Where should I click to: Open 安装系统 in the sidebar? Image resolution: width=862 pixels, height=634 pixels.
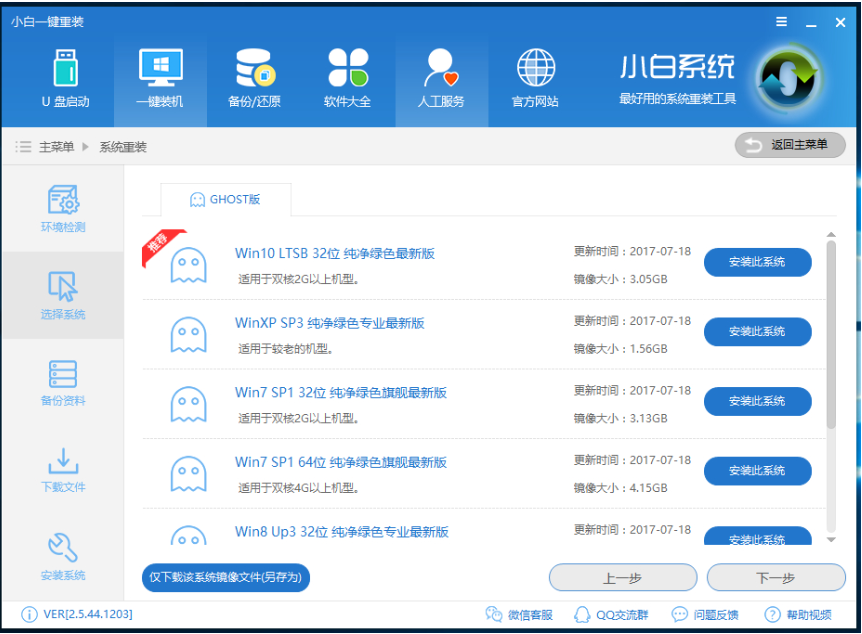pyautogui.click(x=63, y=556)
